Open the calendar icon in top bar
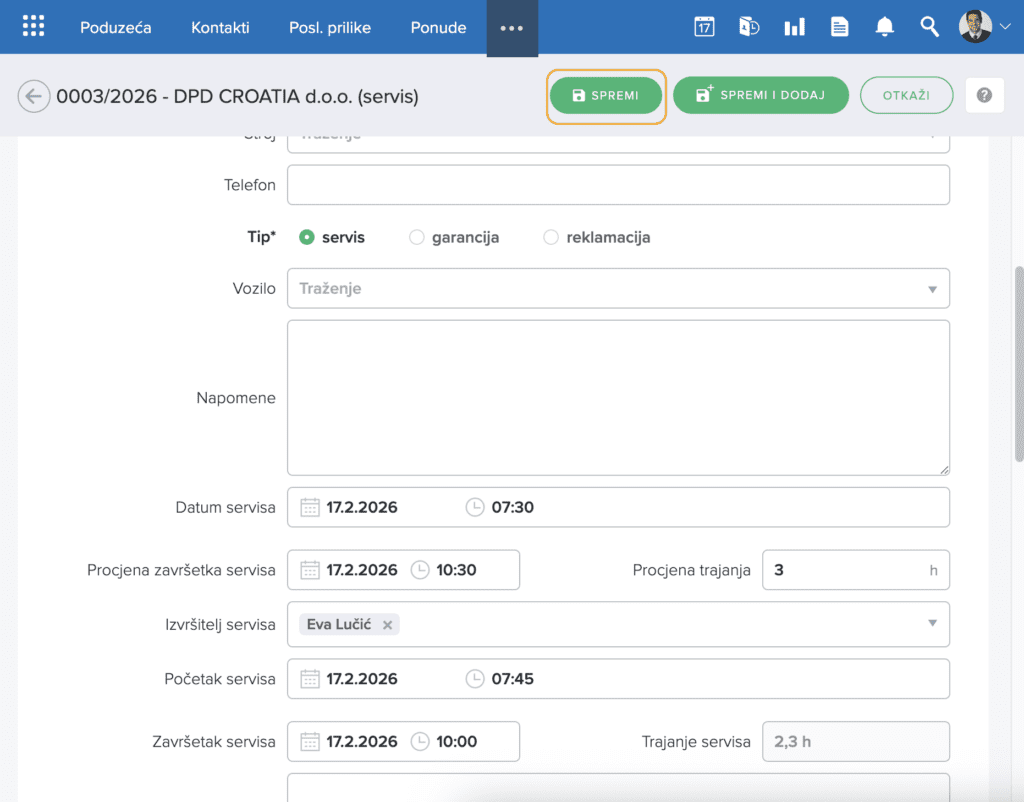This screenshot has height=802, width=1024. point(704,27)
